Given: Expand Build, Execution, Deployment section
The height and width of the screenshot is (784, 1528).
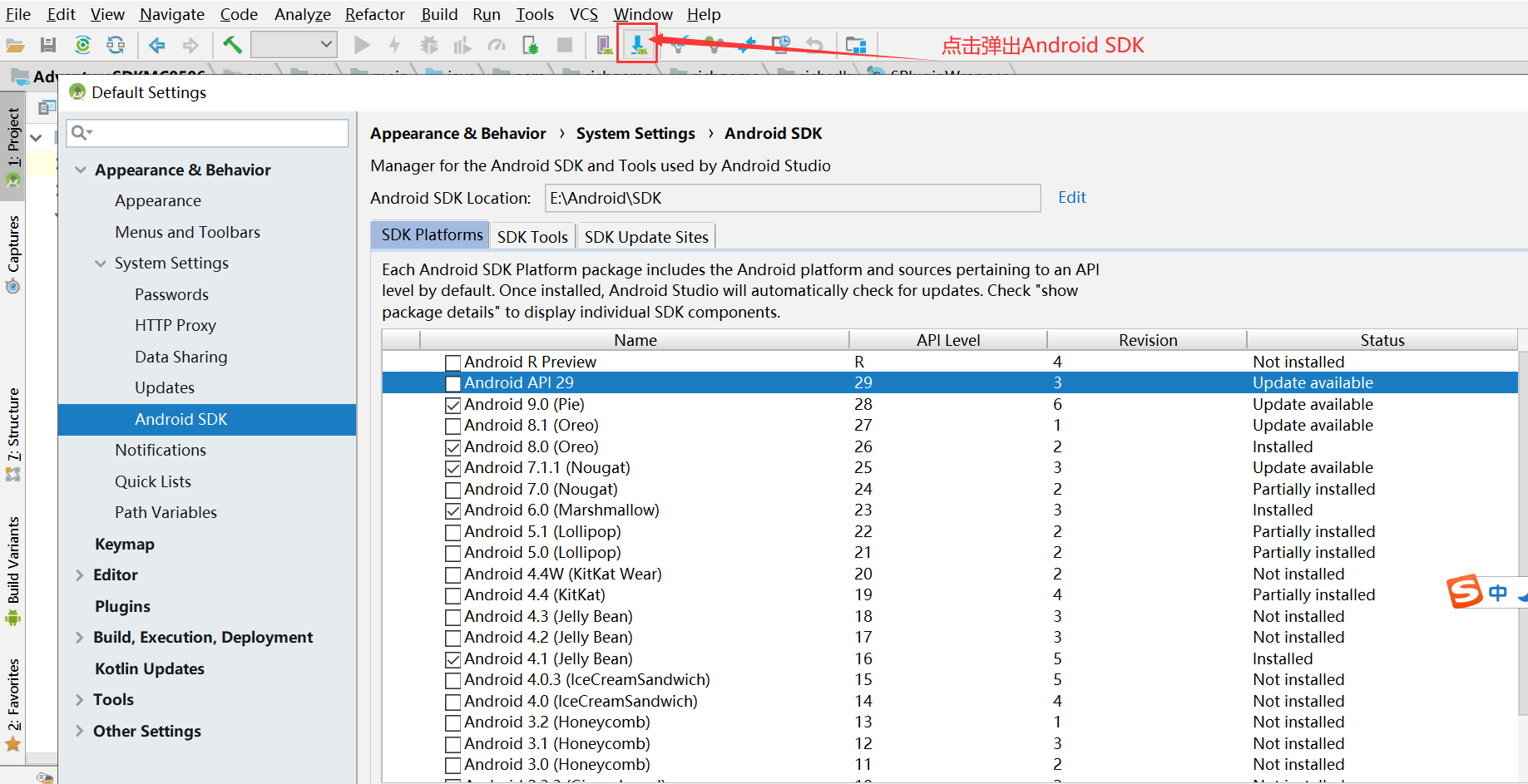Looking at the screenshot, I should (x=80, y=638).
